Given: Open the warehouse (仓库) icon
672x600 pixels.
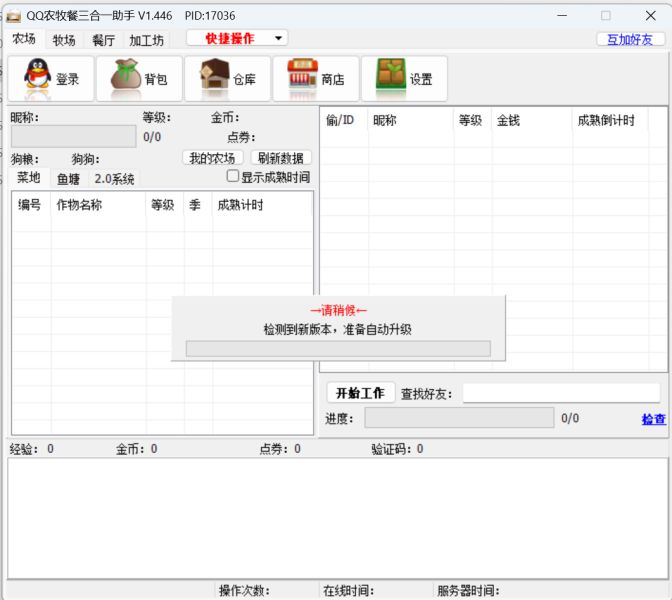Looking at the screenshot, I should (213, 79).
